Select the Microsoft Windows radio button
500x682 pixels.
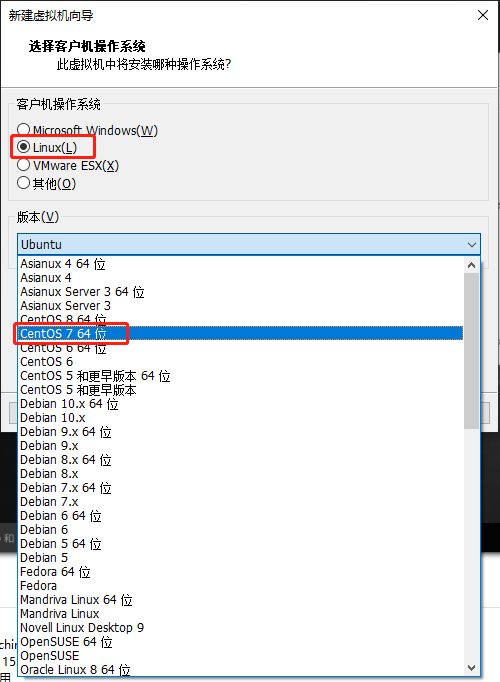tap(23, 130)
